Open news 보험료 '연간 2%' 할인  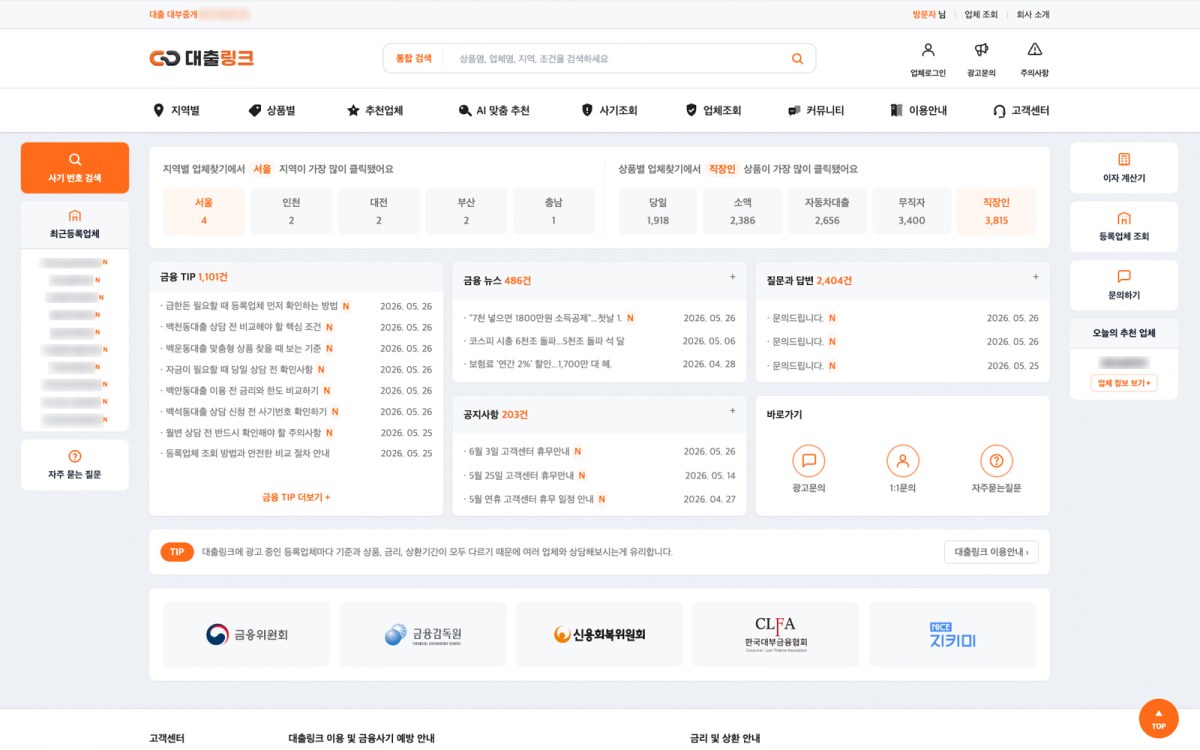[x=540, y=364]
